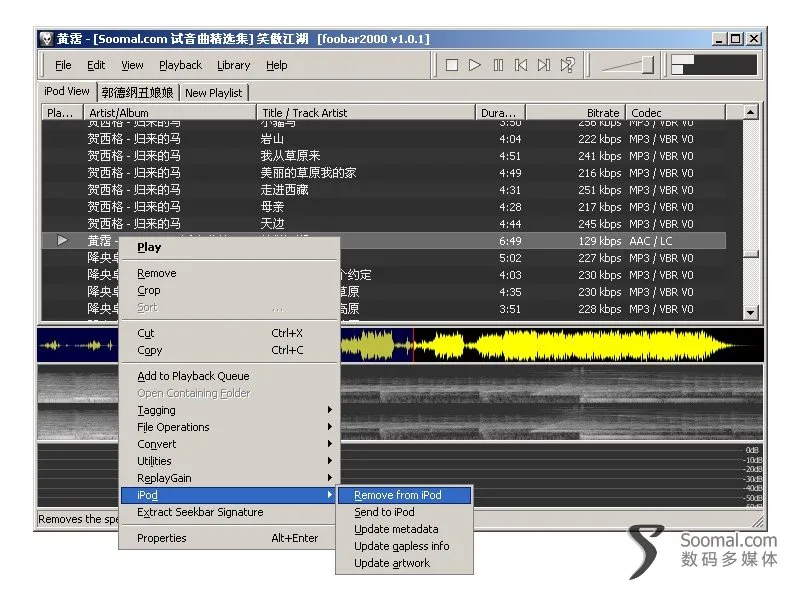Skip to the next track
Screen dimensions: 800x600
pos(544,65)
